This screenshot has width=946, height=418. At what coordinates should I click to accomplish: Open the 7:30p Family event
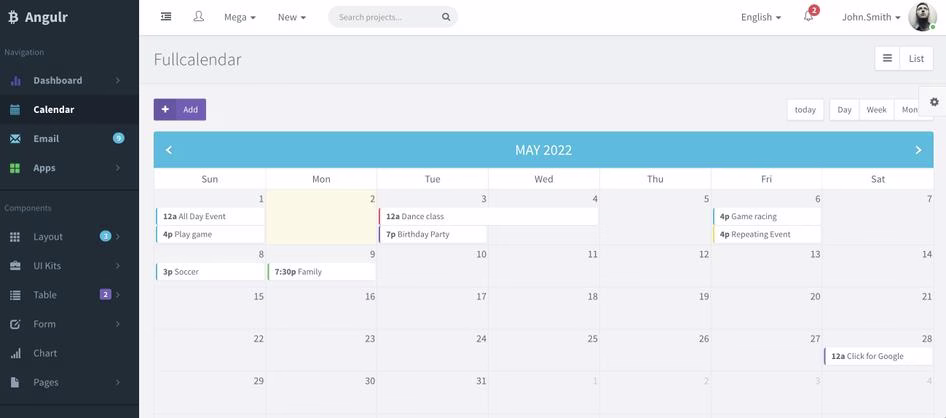pyautogui.click(x=322, y=272)
